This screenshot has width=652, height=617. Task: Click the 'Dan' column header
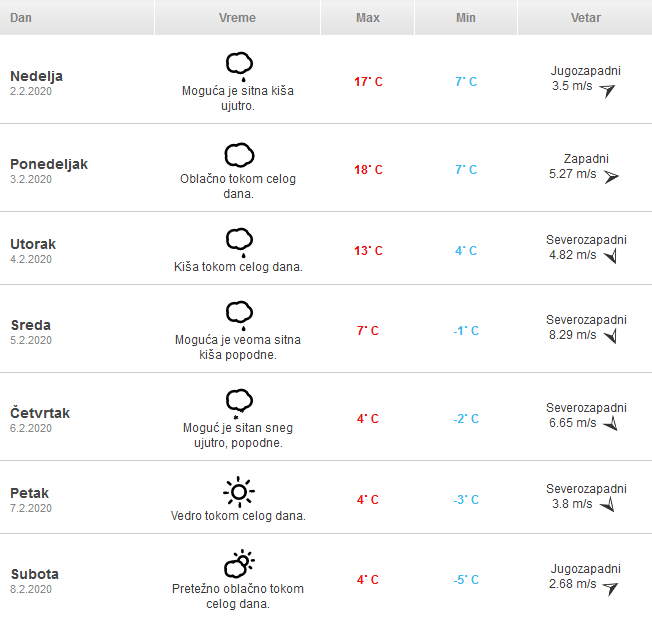click(x=20, y=19)
